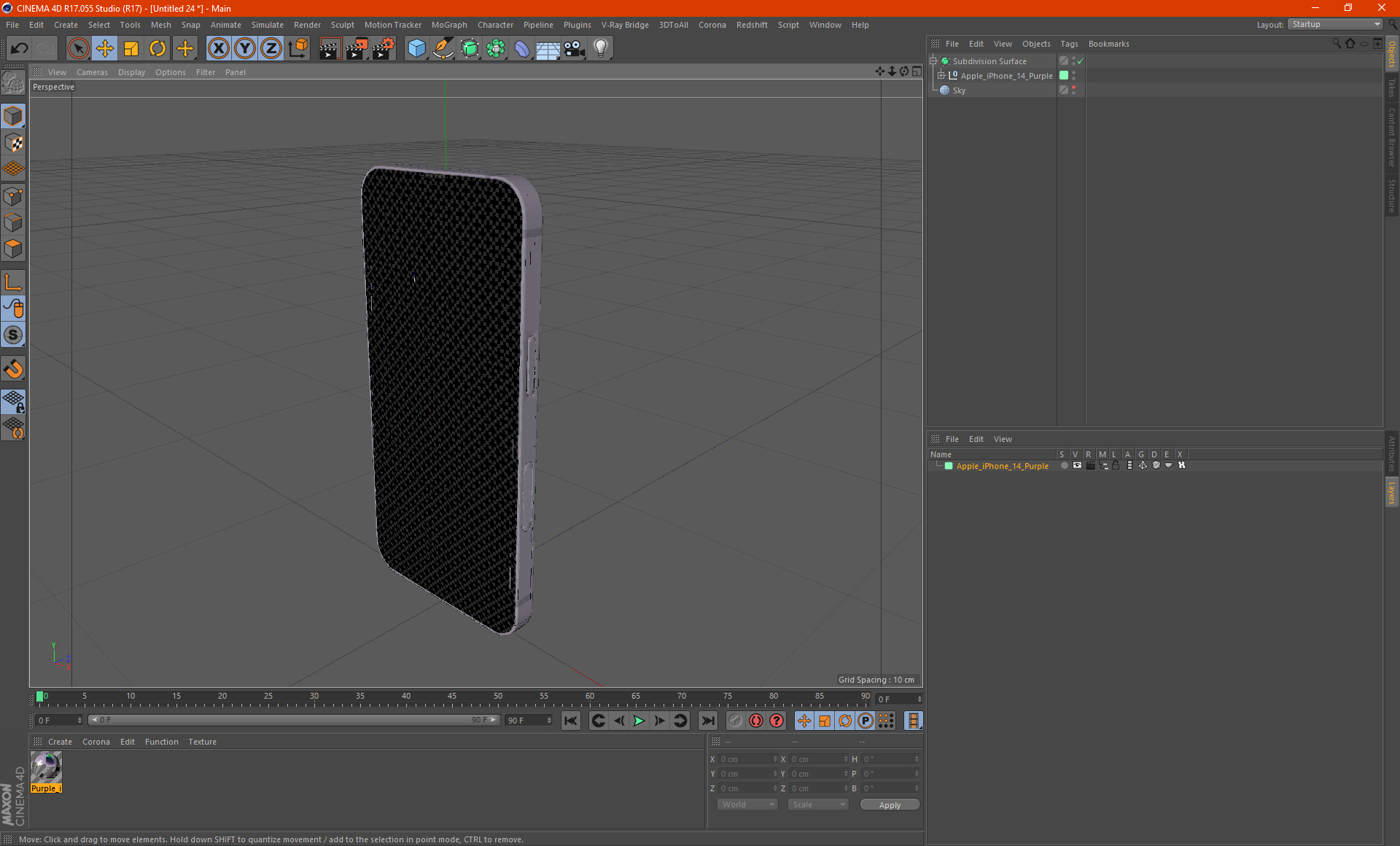The height and width of the screenshot is (846, 1400).
Task: Add a Light object
Action: tap(601, 49)
